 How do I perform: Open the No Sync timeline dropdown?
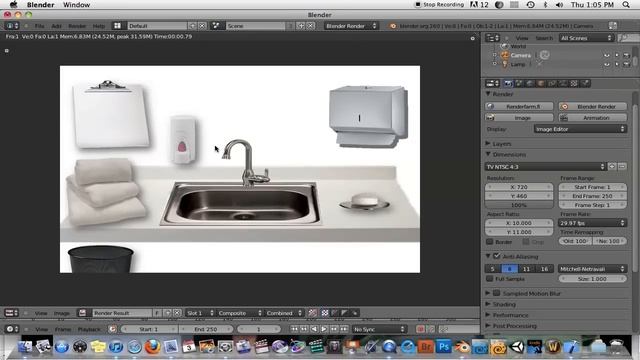click(x=379, y=329)
